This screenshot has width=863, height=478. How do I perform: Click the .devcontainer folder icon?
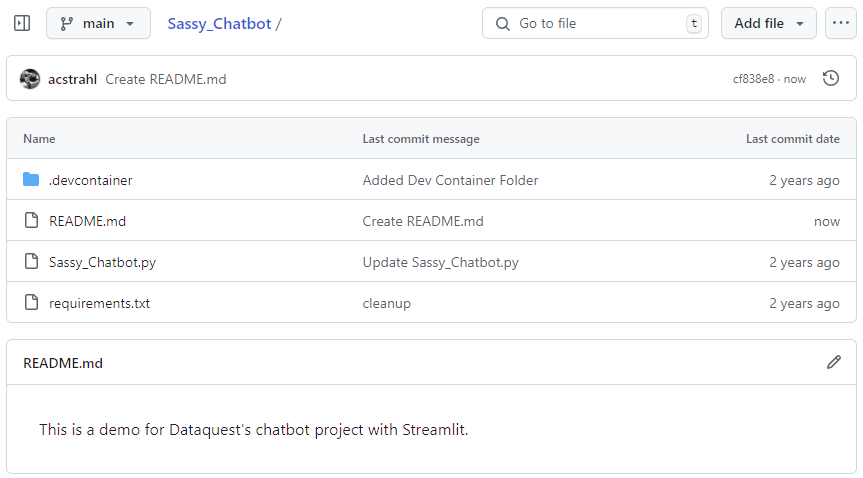(x=31, y=180)
